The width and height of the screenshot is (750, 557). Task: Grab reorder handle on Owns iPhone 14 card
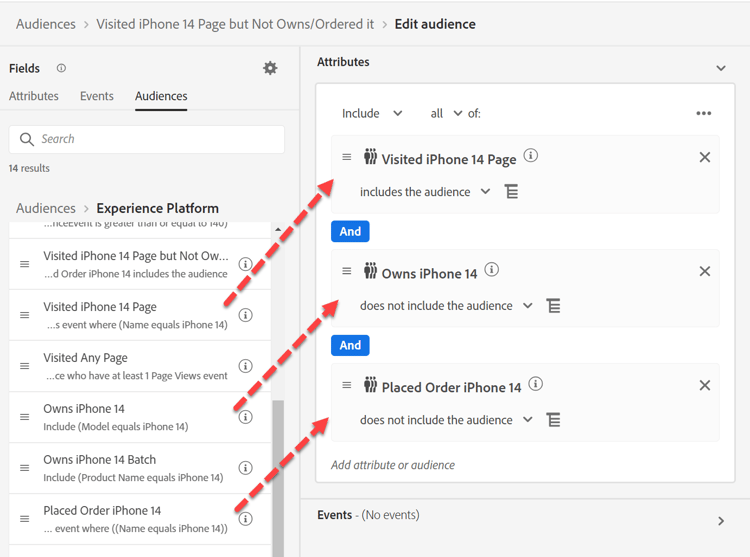click(347, 271)
